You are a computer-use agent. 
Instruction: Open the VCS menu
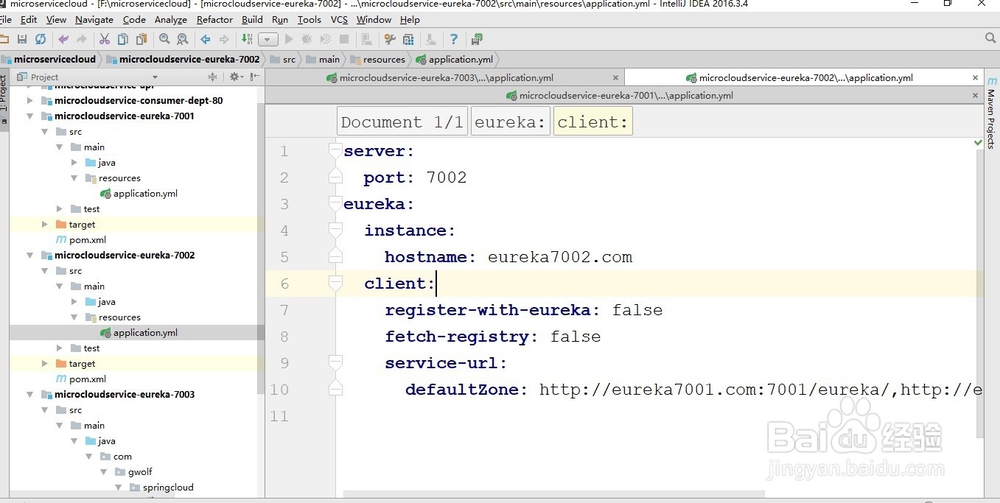pos(339,20)
